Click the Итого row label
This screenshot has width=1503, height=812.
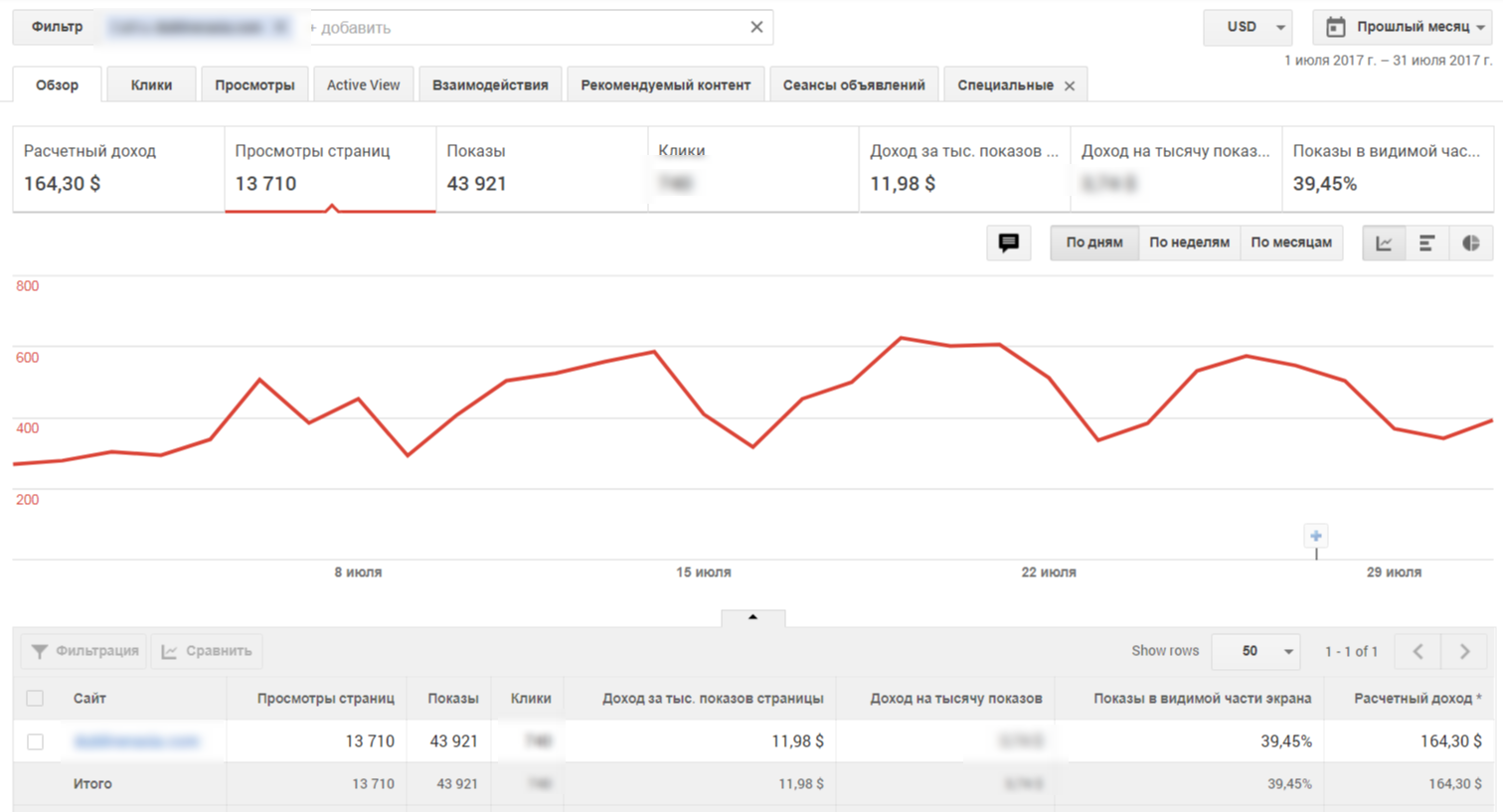[92, 784]
